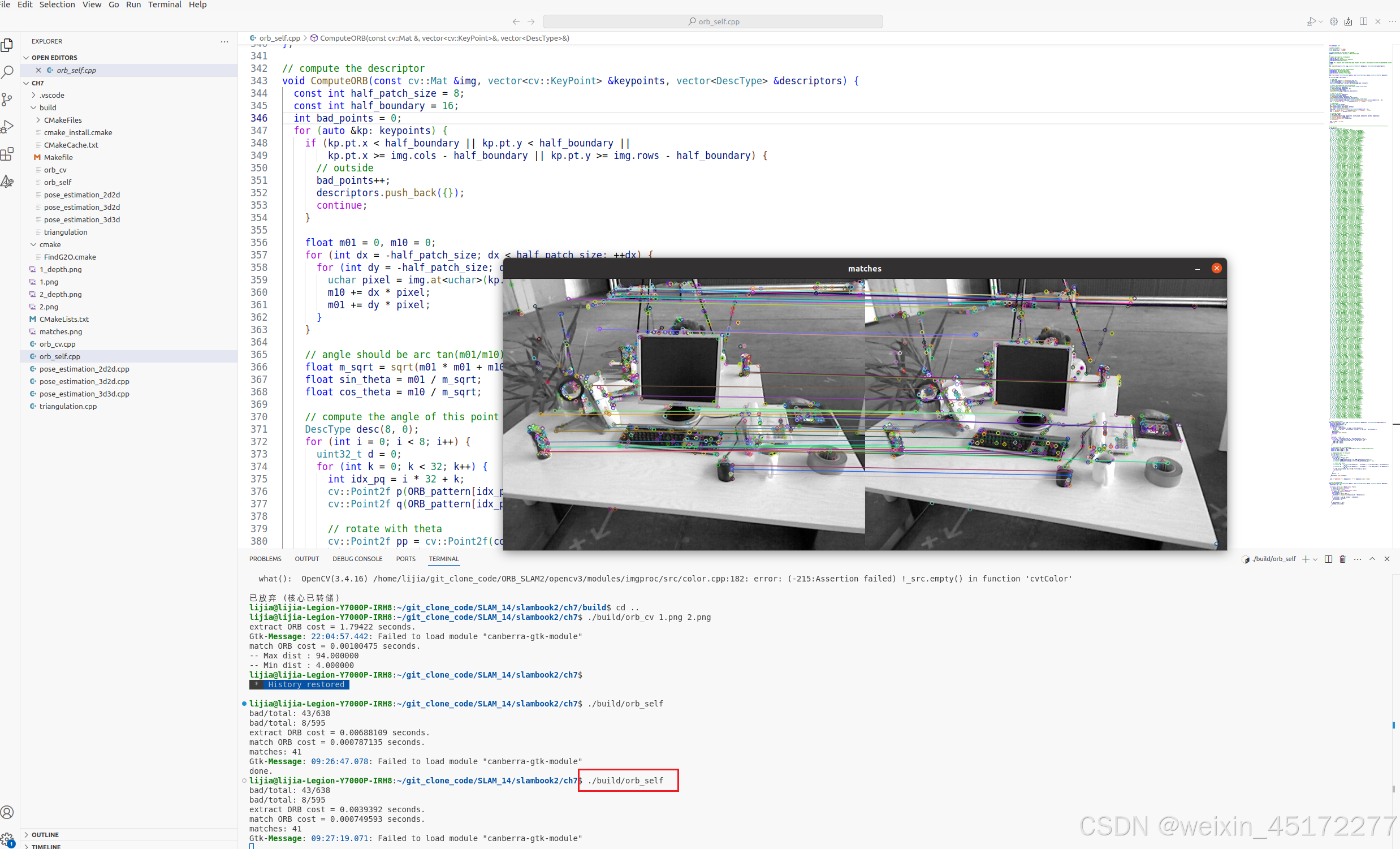Open Accounts menu in activity bar

[7, 812]
